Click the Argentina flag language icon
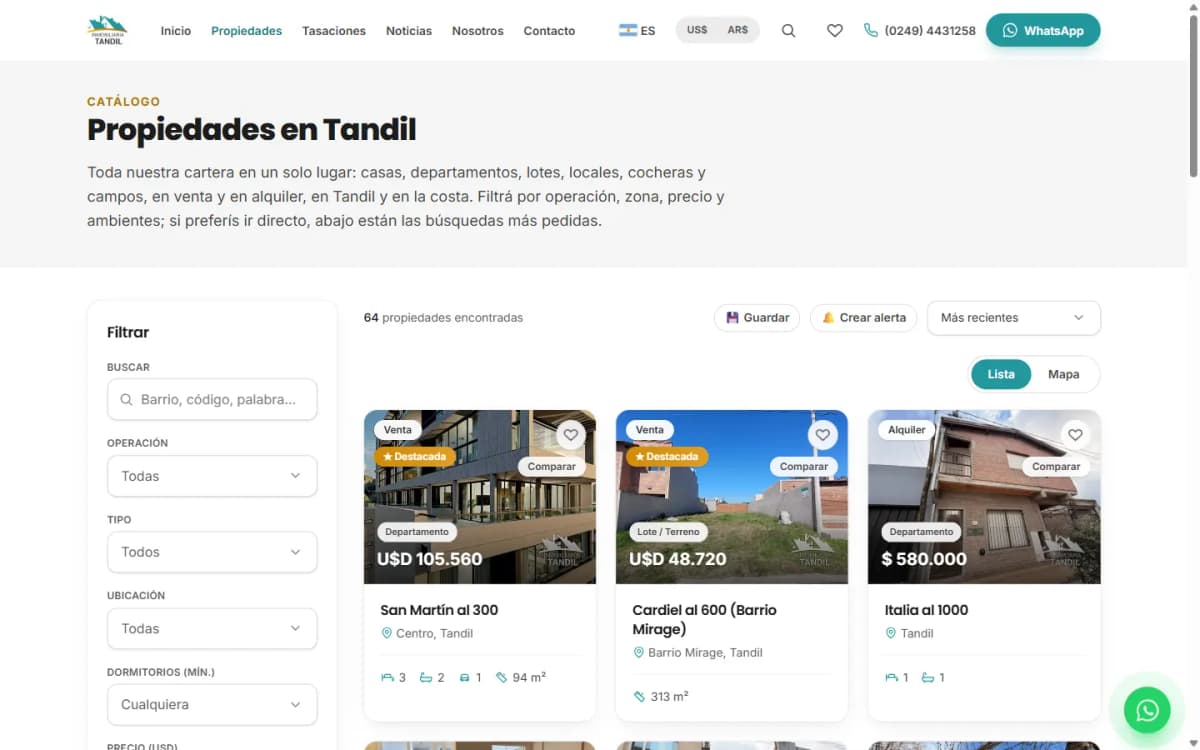 pos(628,31)
